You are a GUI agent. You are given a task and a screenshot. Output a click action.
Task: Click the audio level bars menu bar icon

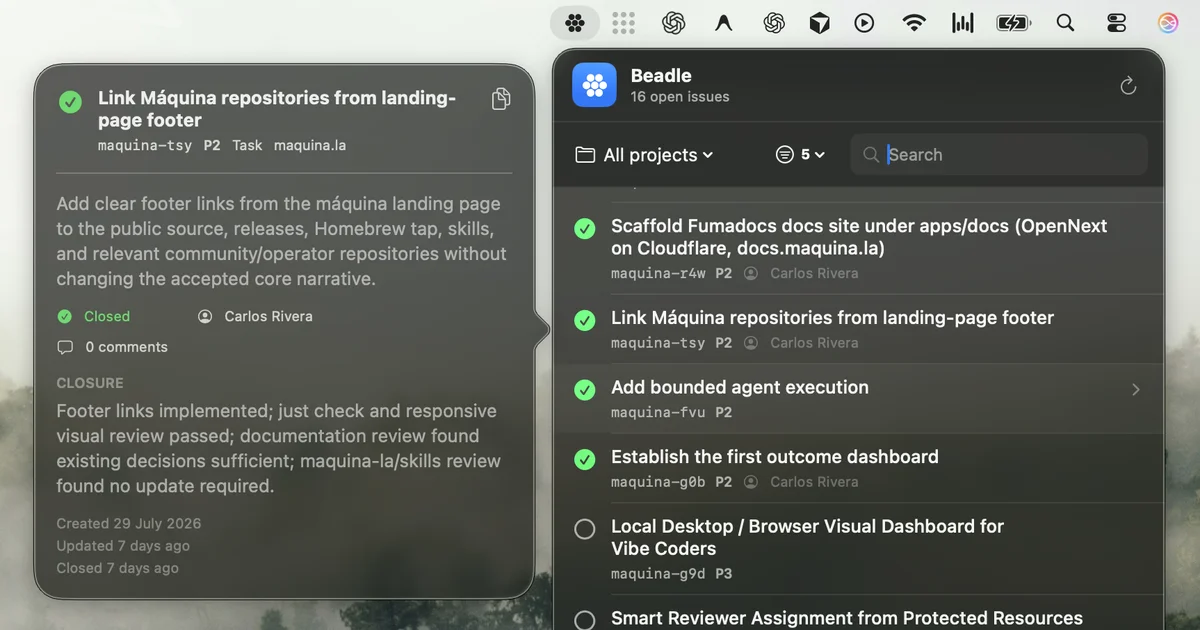[x=962, y=22]
